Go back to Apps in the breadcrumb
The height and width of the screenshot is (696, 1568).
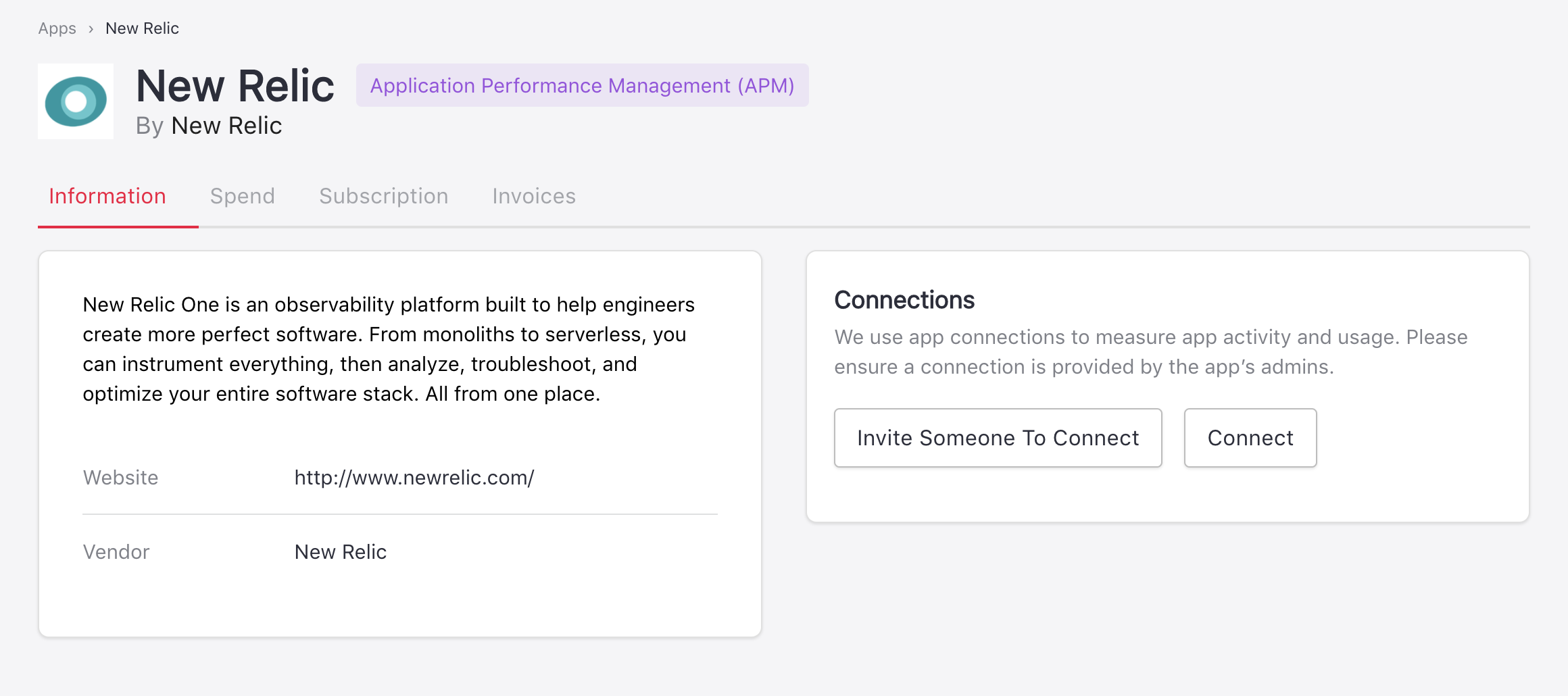pos(57,28)
